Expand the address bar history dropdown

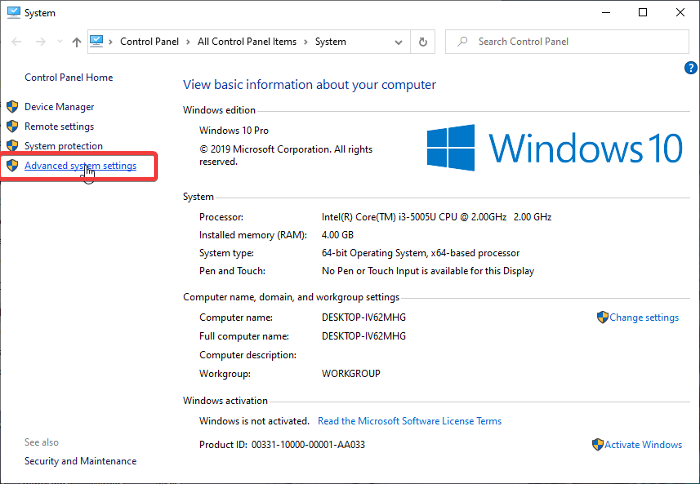[x=400, y=42]
